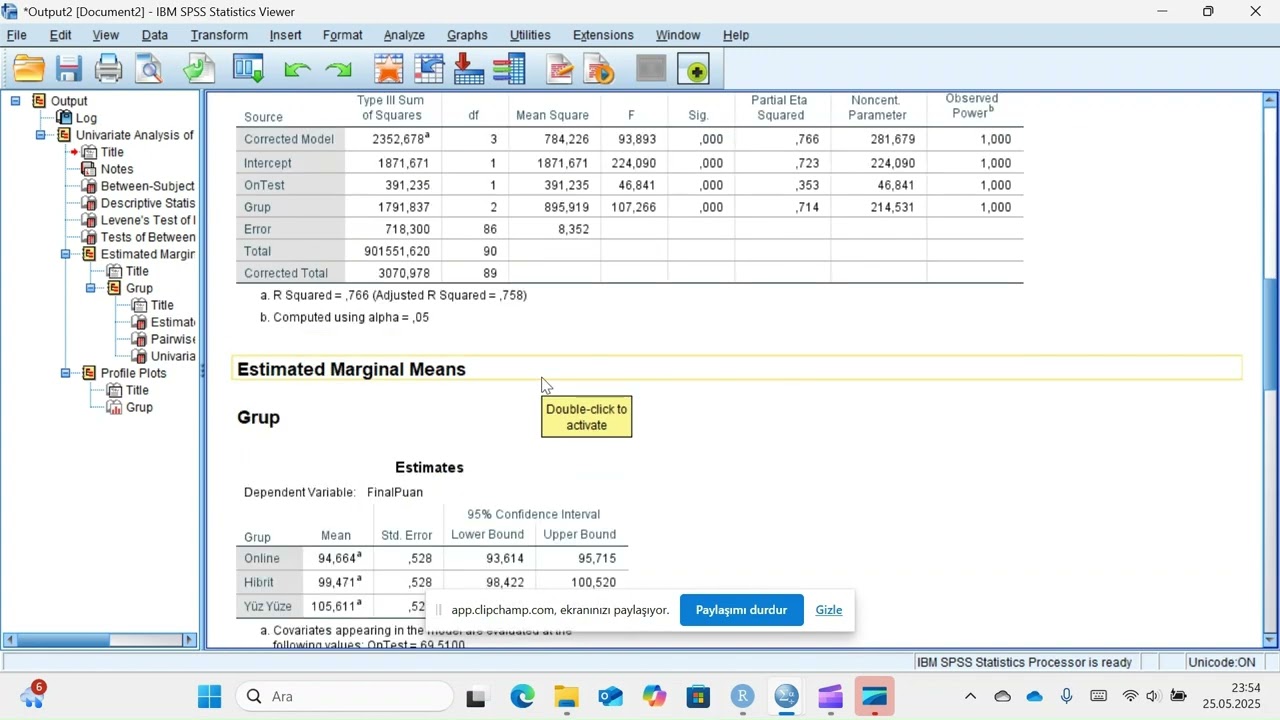Click the Estimates table title
Screen dimensions: 1280x720
point(429,467)
